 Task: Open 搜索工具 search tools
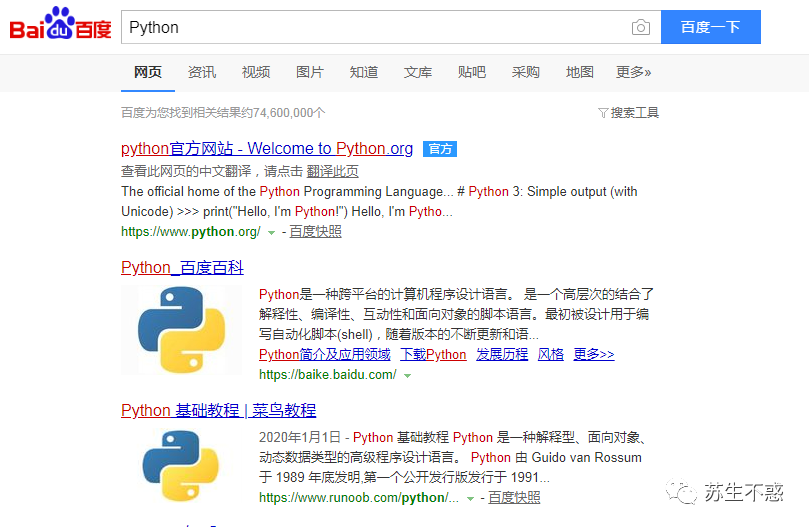(x=635, y=113)
